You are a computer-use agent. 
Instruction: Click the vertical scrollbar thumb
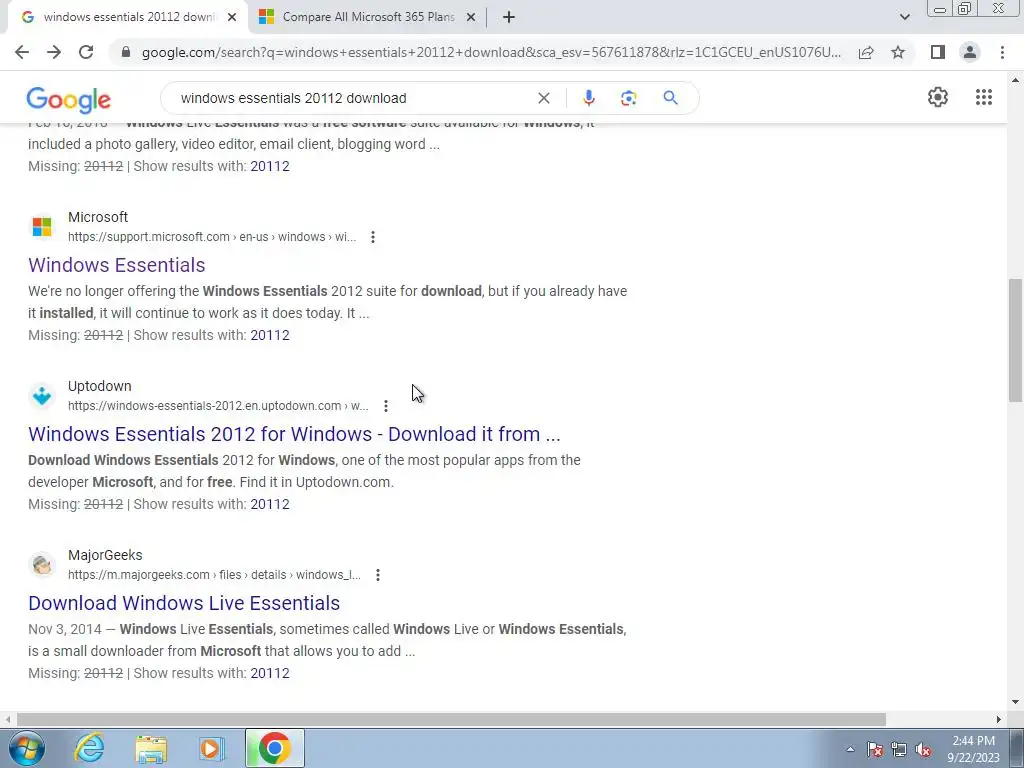pyautogui.click(x=1015, y=340)
